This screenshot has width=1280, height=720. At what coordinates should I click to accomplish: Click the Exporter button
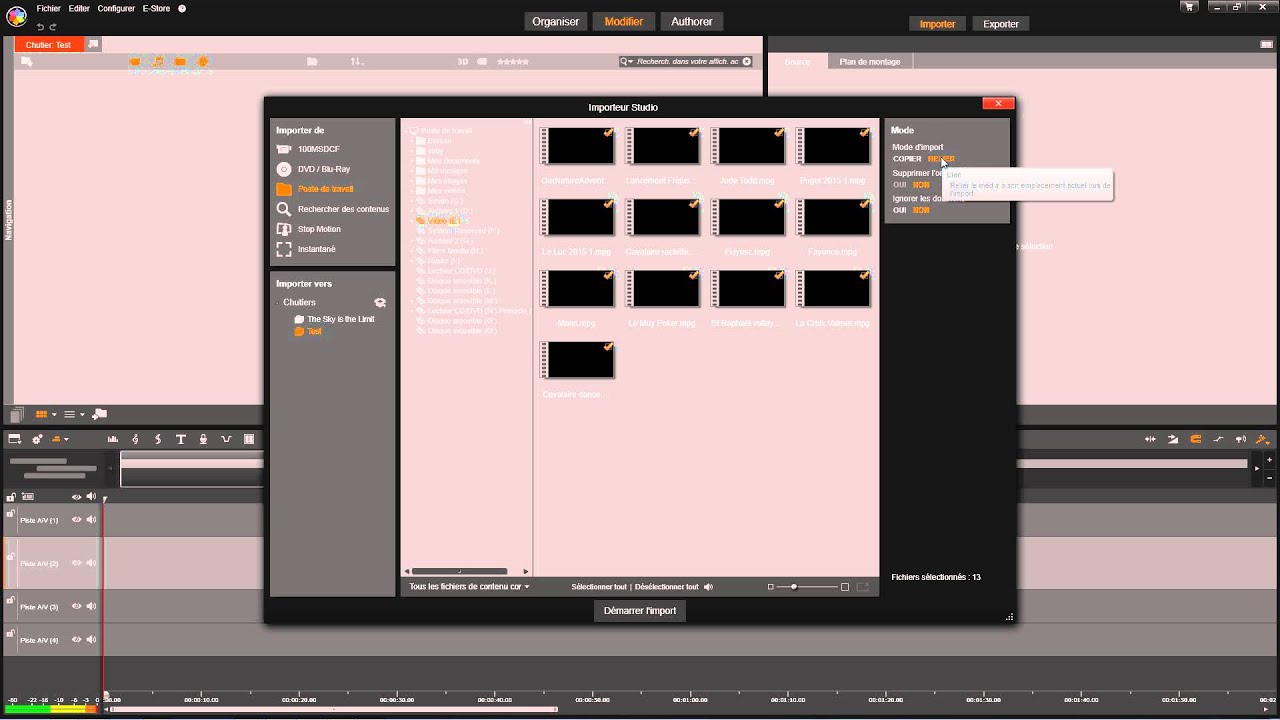tap(1001, 24)
